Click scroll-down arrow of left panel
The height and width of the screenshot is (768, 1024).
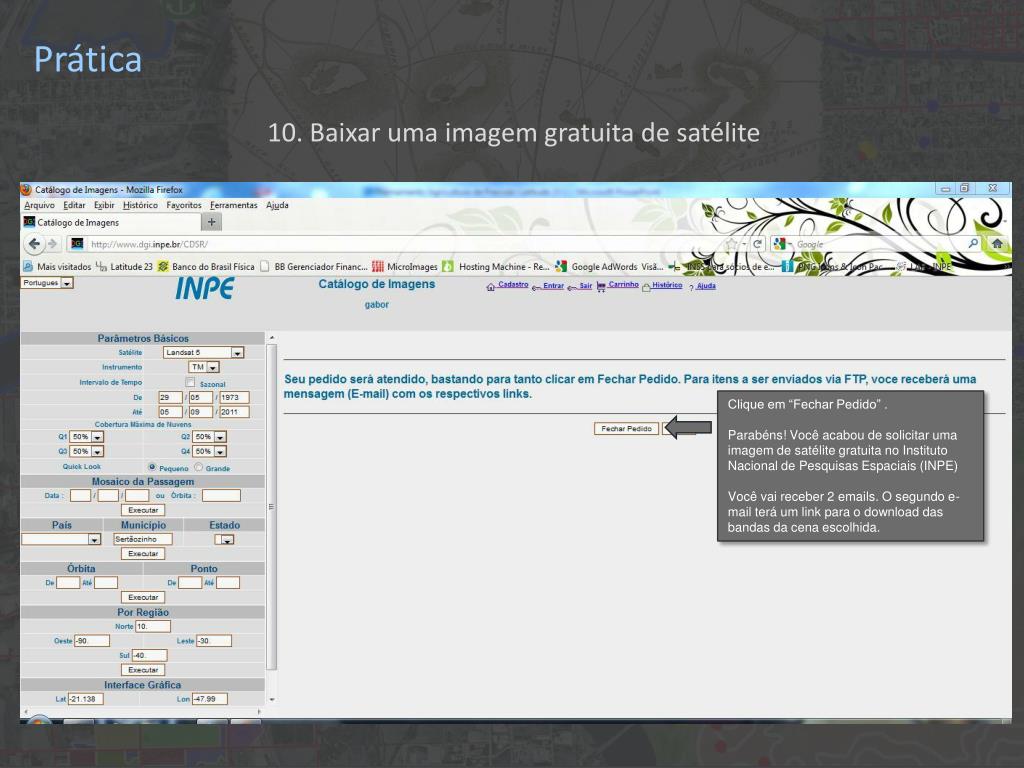pyautogui.click(x=272, y=699)
